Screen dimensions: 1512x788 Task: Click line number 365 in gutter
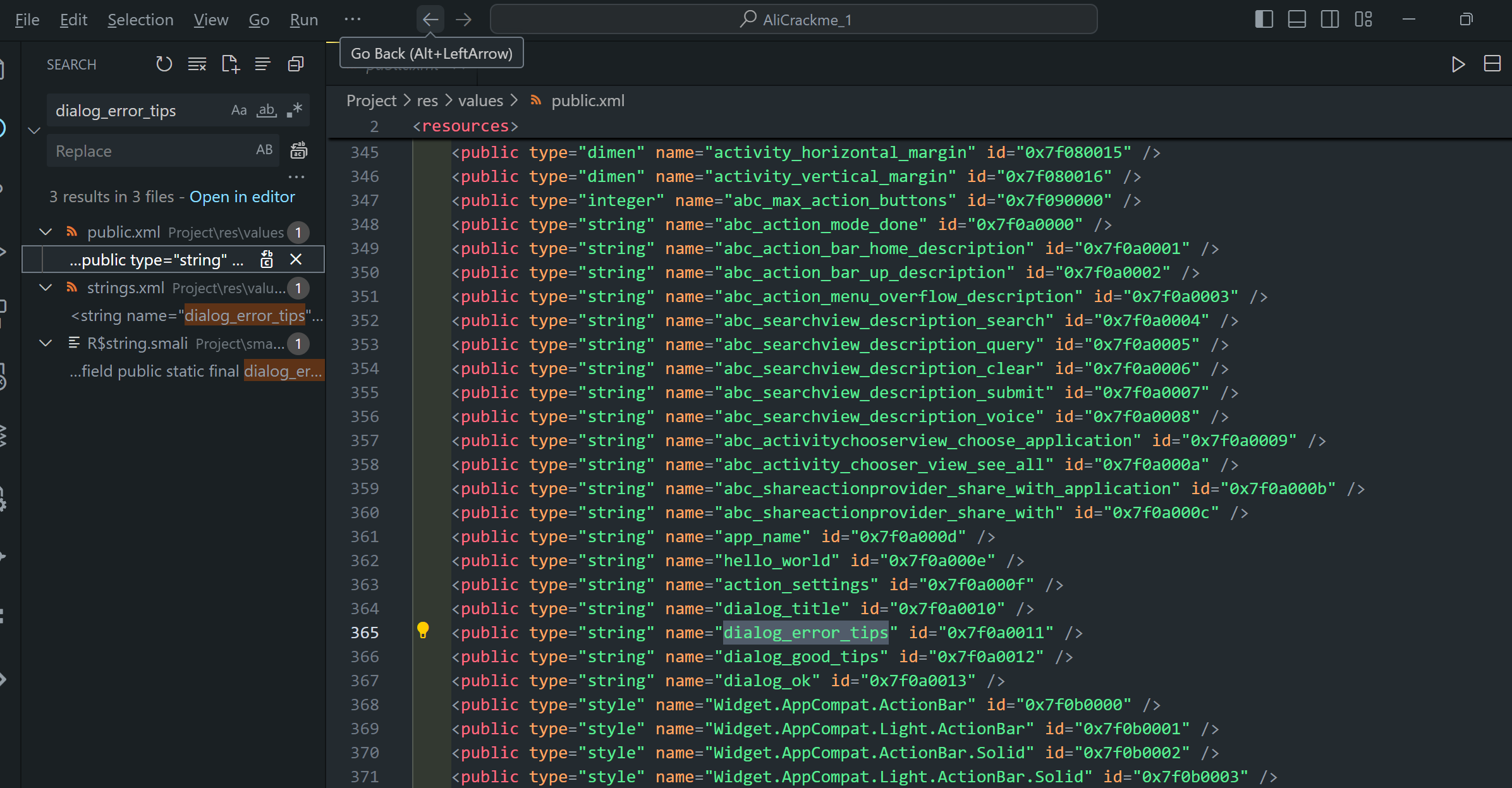365,633
